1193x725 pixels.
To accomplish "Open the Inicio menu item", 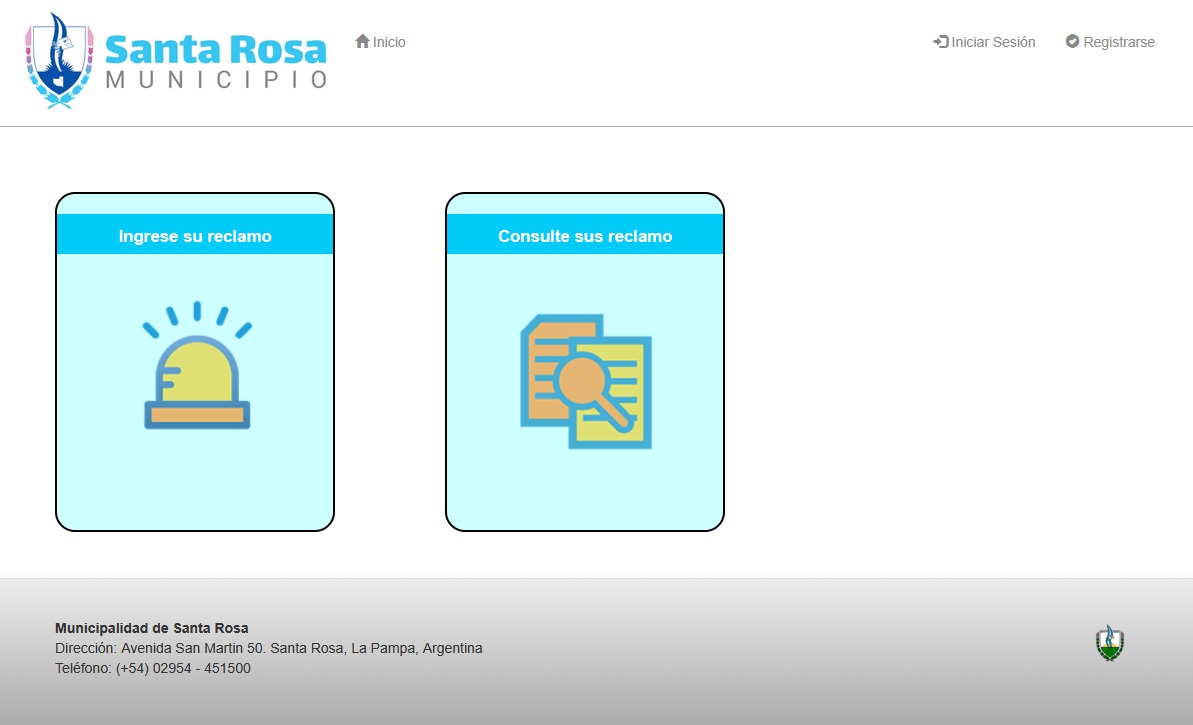I will (389, 42).
